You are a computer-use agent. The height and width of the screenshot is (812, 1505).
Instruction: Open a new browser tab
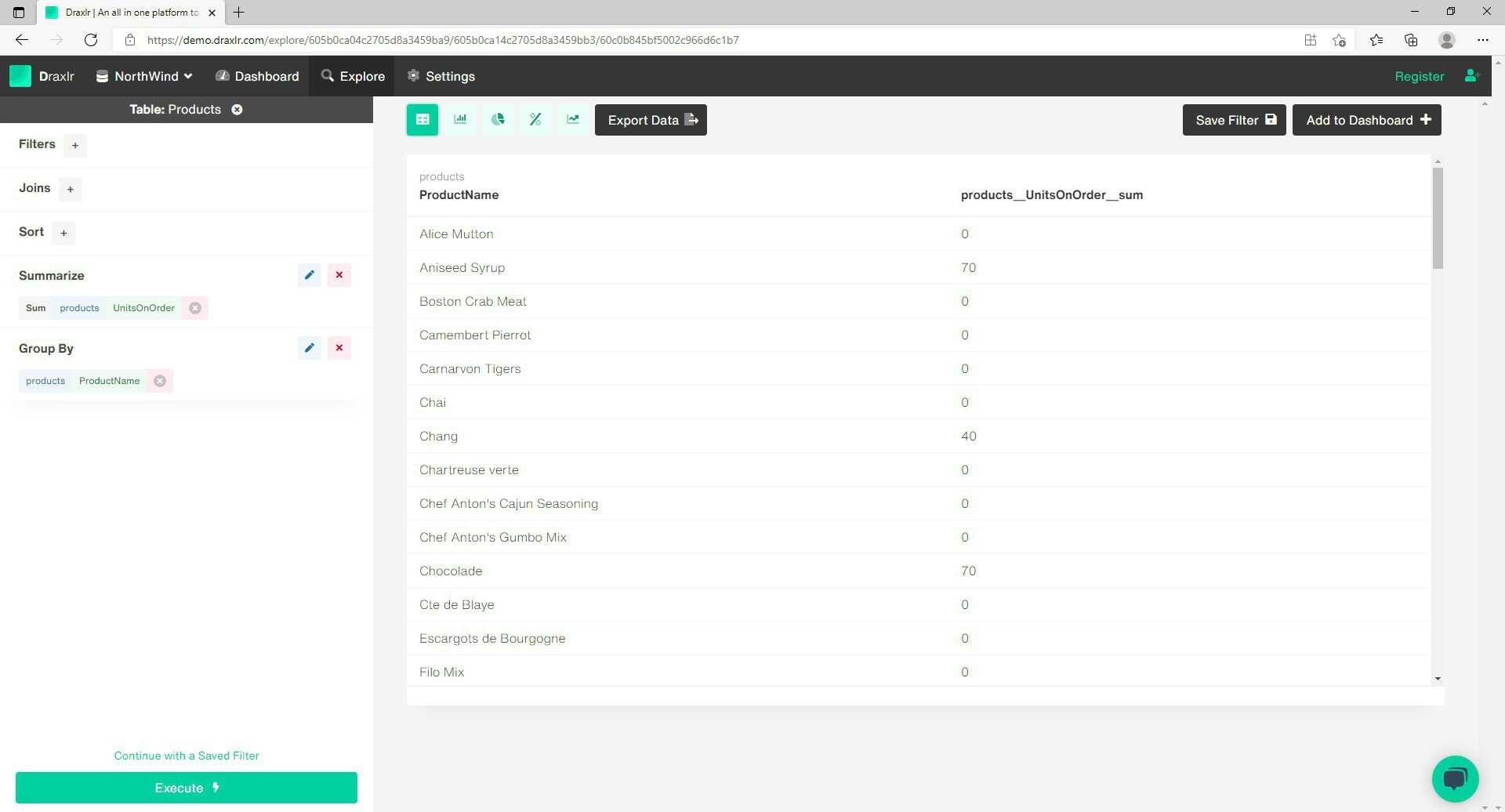(239, 12)
